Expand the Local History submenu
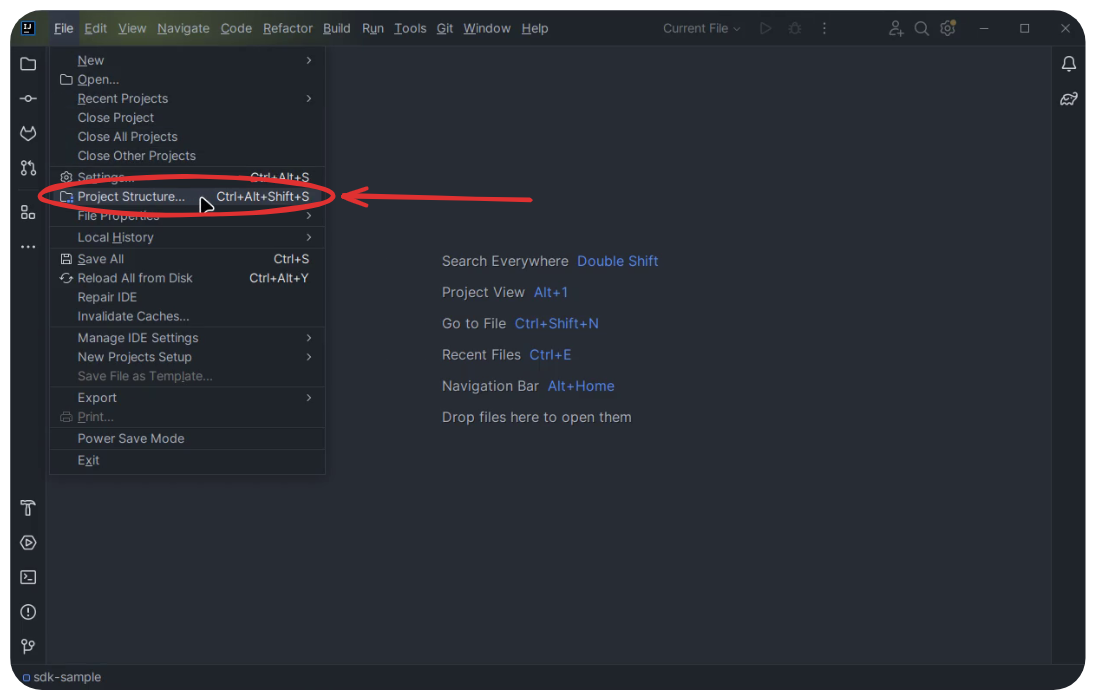The height and width of the screenshot is (700, 1095). coord(187,238)
